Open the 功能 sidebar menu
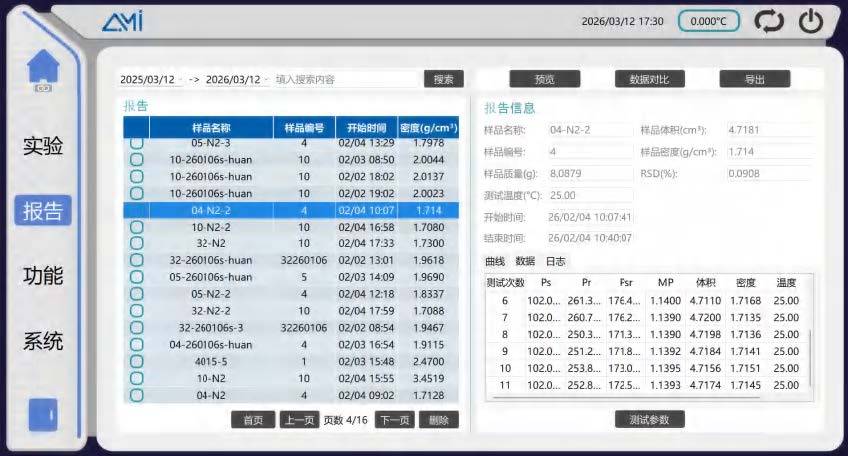The width and height of the screenshot is (848, 456). tap(43, 276)
